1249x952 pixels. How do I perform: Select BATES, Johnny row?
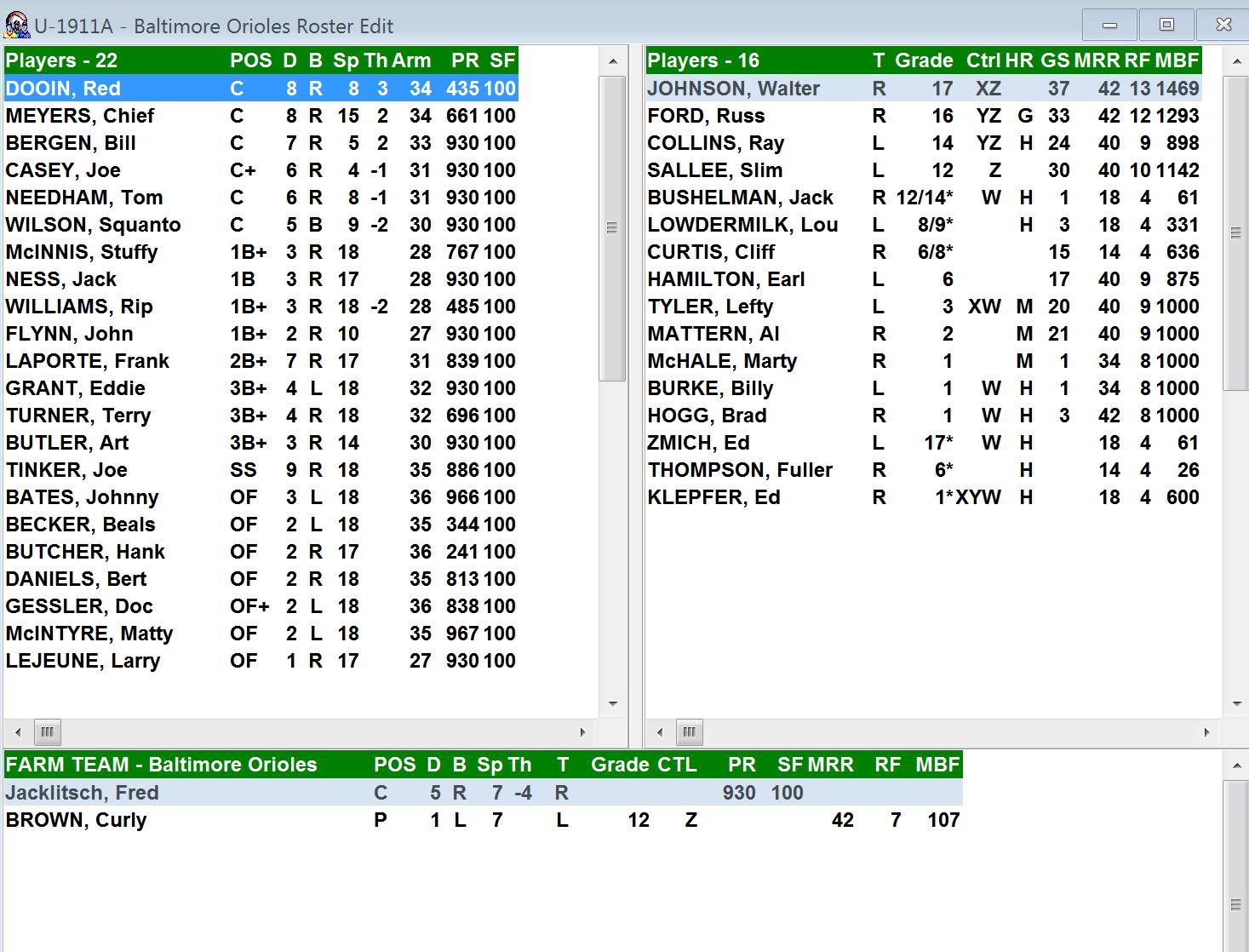(261, 497)
